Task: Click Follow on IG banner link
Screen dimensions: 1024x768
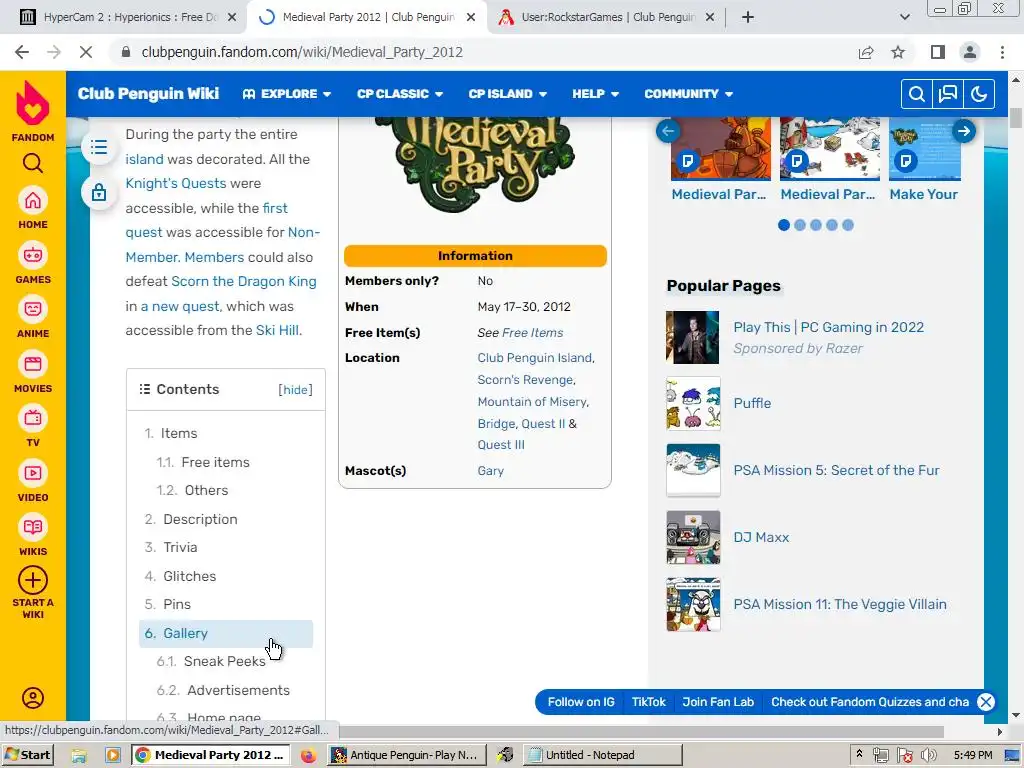Action: (x=581, y=702)
